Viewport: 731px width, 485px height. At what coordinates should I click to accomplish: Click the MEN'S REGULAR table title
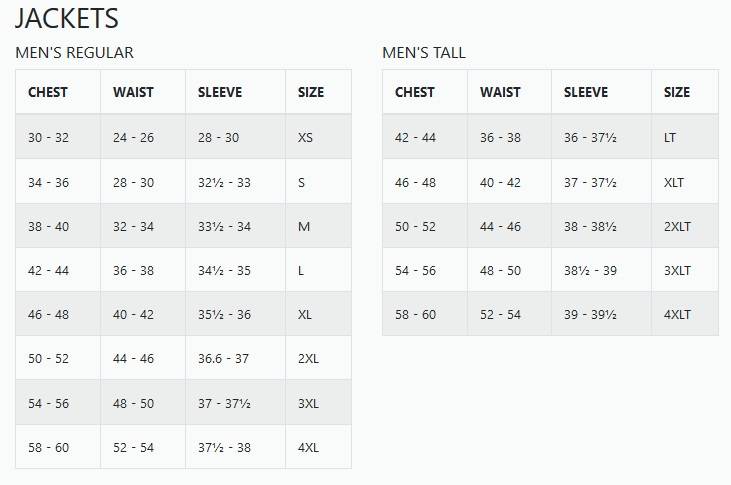coord(74,53)
